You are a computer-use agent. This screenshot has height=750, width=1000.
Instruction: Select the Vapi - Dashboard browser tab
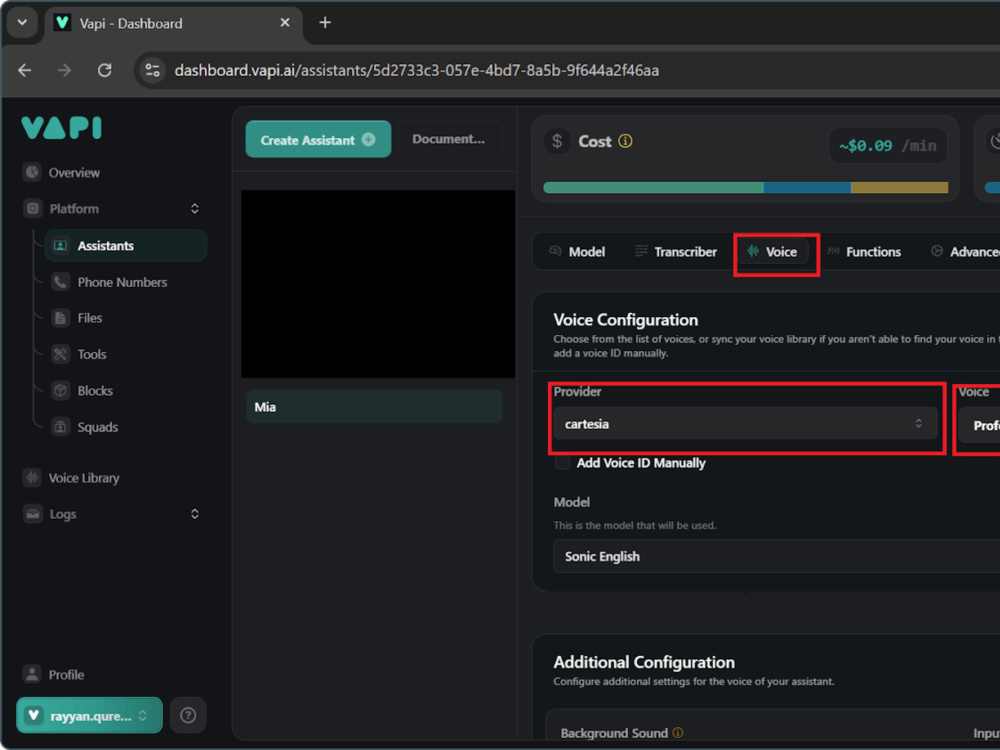172,24
